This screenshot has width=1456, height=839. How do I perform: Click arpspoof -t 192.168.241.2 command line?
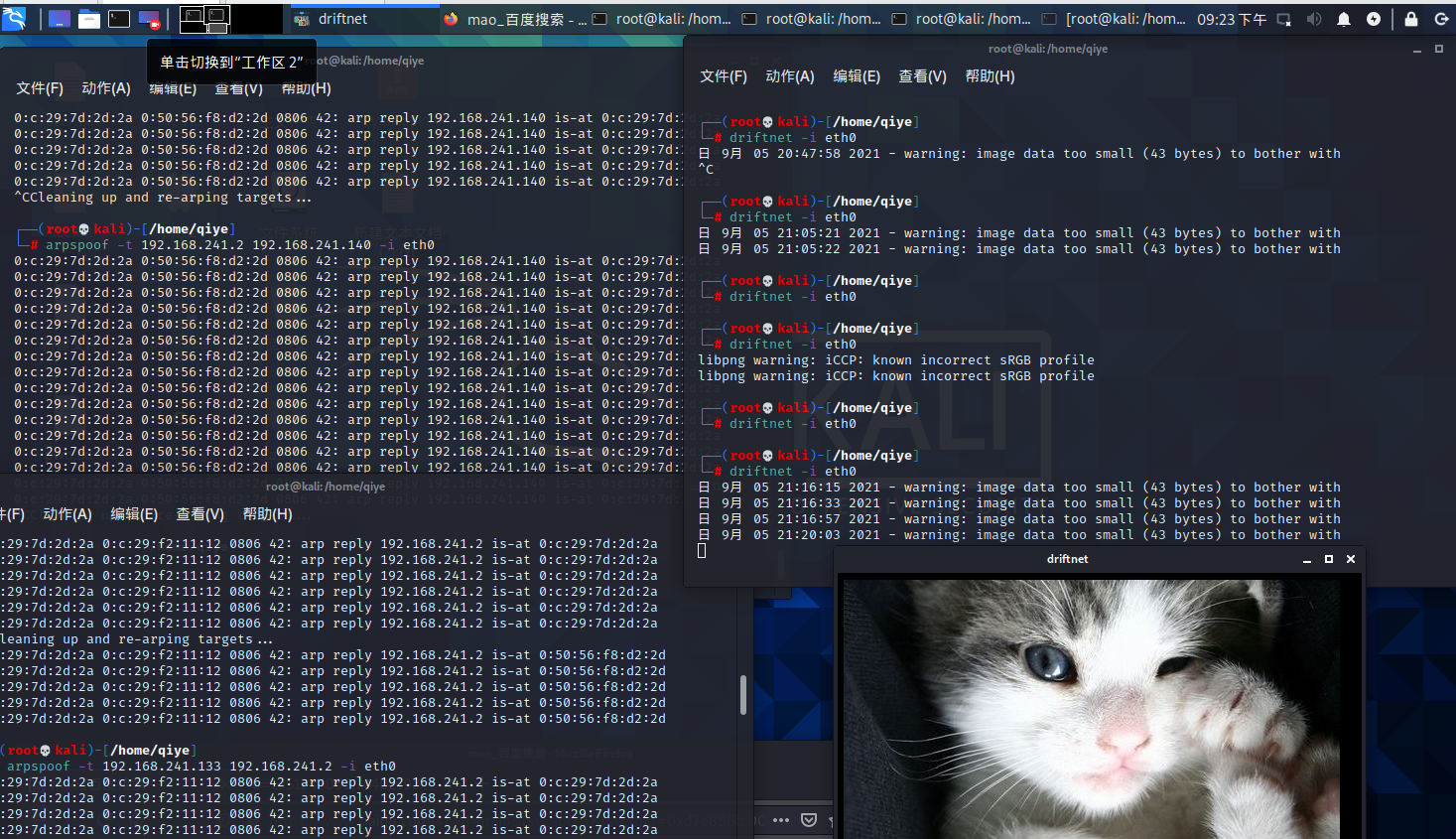tap(240, 245)
